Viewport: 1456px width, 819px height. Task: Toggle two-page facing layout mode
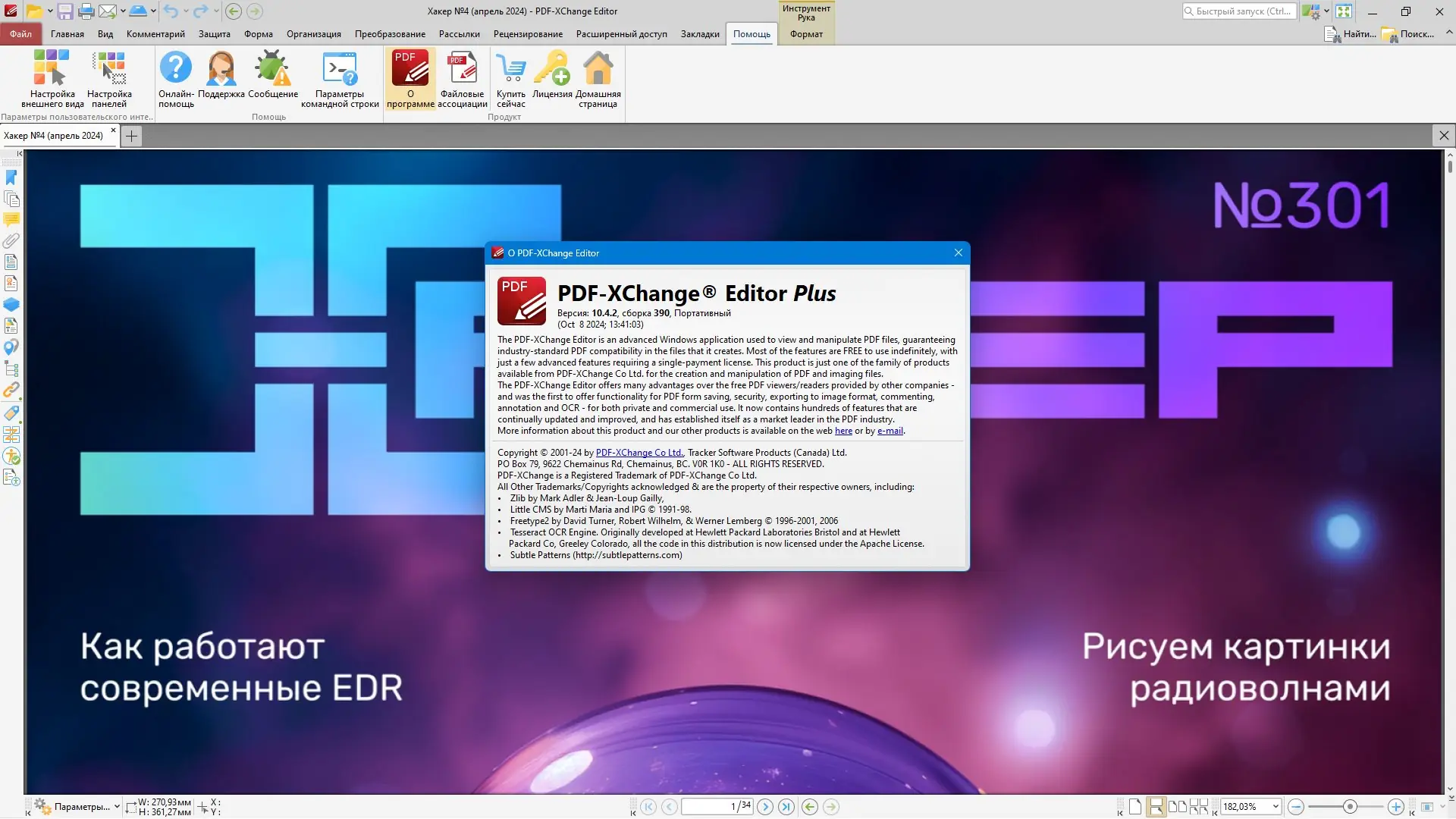click(x=1177, y=807)
